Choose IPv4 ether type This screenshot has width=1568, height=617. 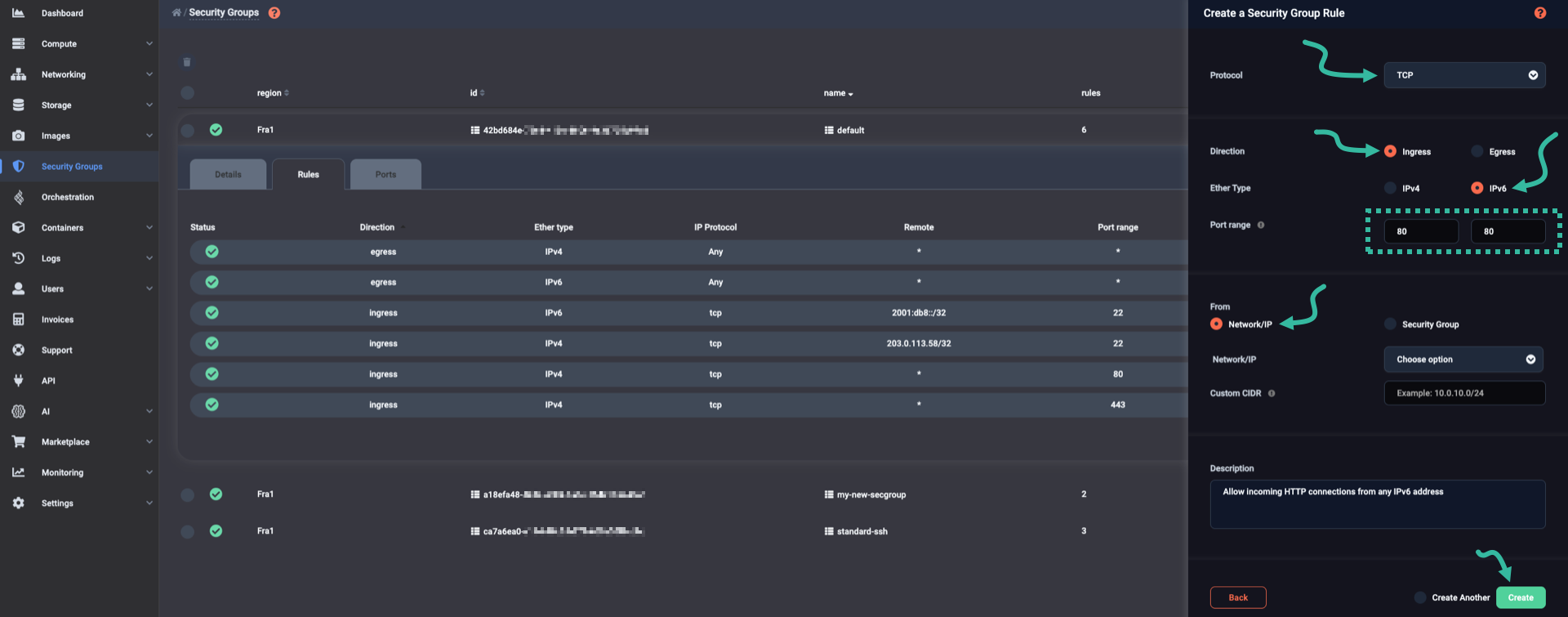point(1390,188)
